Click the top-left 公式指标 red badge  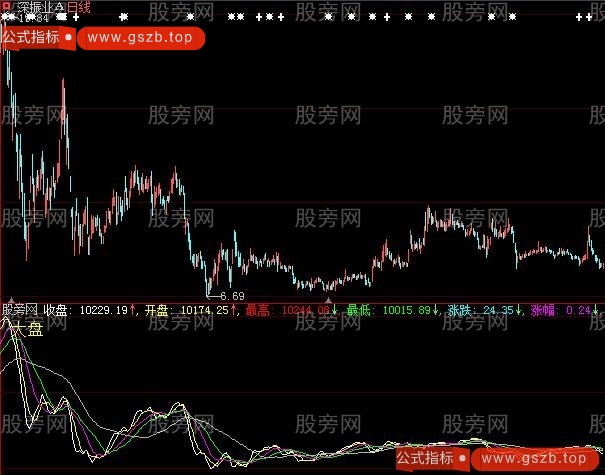[30, 37]
